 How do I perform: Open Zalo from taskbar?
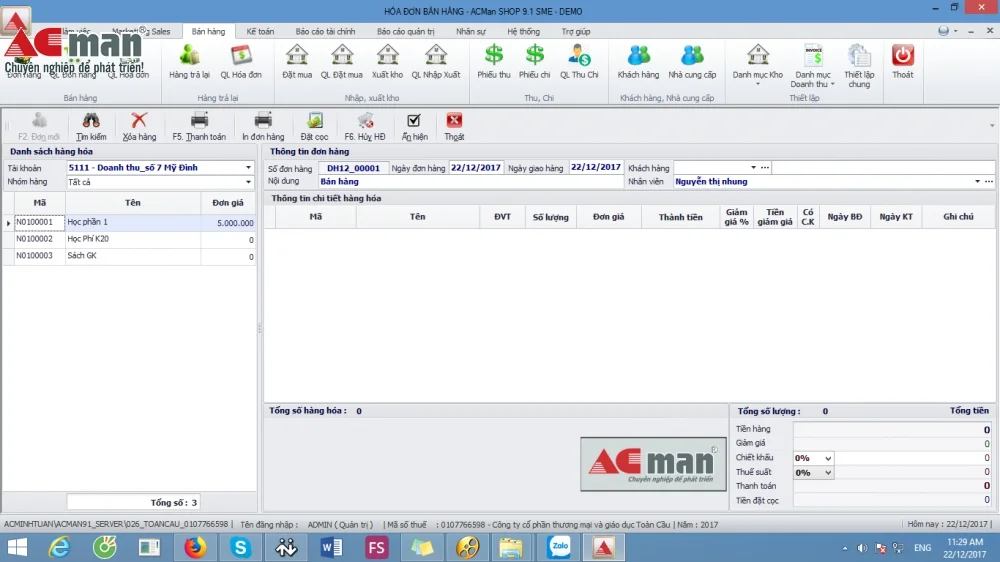pos(559,547)
